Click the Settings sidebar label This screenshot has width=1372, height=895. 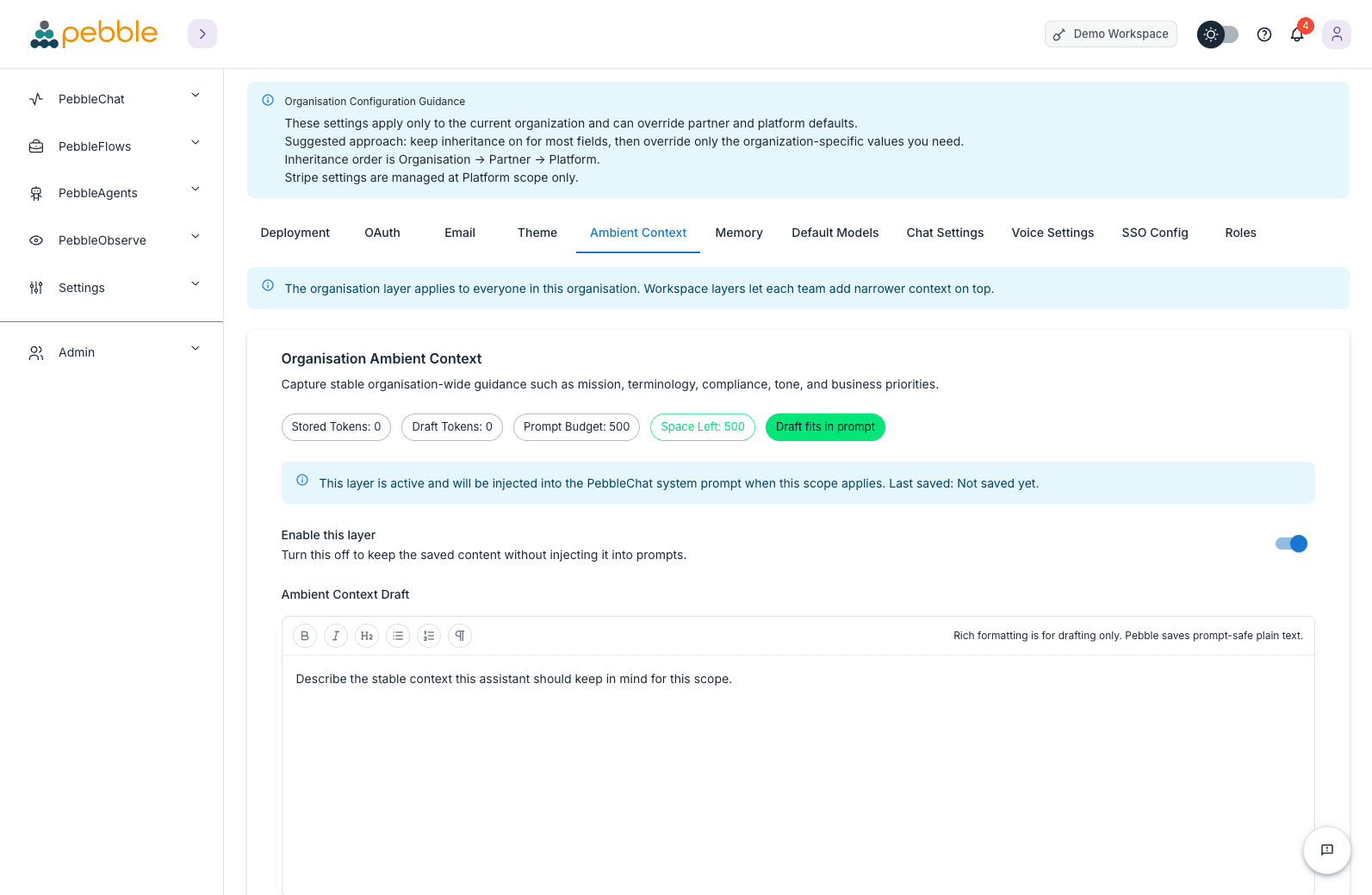coord(82,288)
